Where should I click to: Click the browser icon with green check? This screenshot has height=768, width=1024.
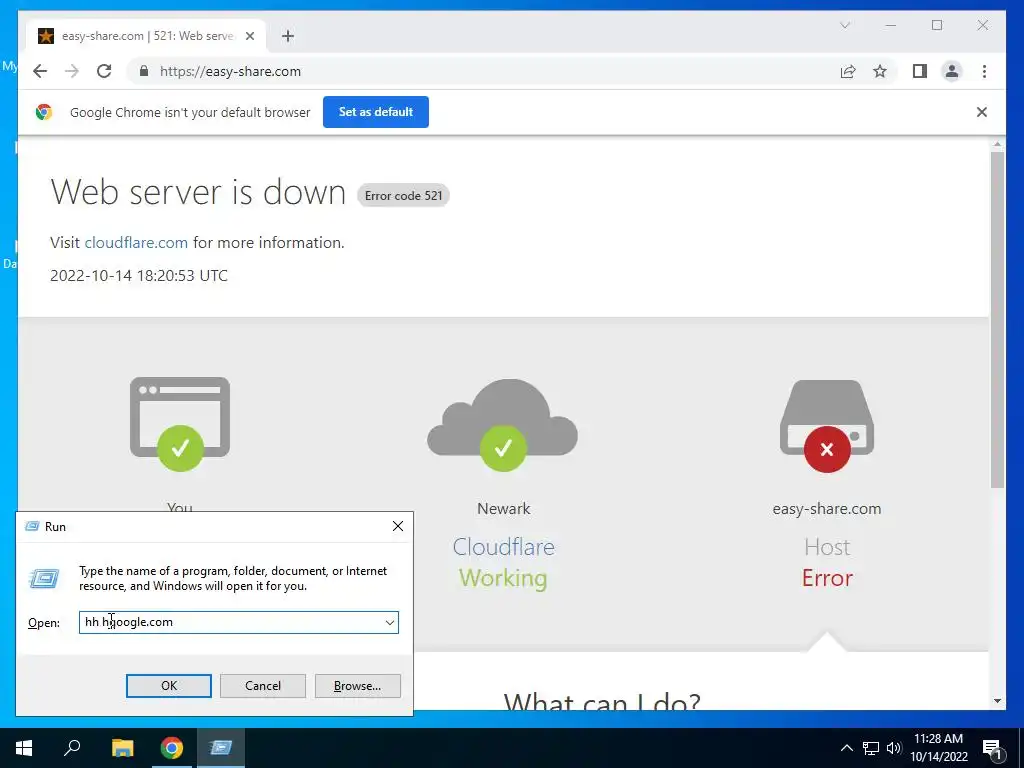[180, 423]
